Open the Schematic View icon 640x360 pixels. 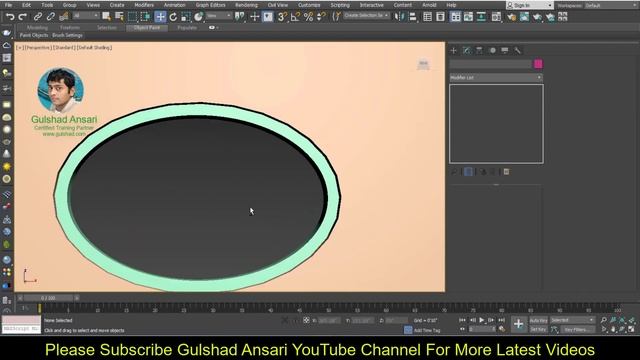pyautogui.click(x=481, y=17)
